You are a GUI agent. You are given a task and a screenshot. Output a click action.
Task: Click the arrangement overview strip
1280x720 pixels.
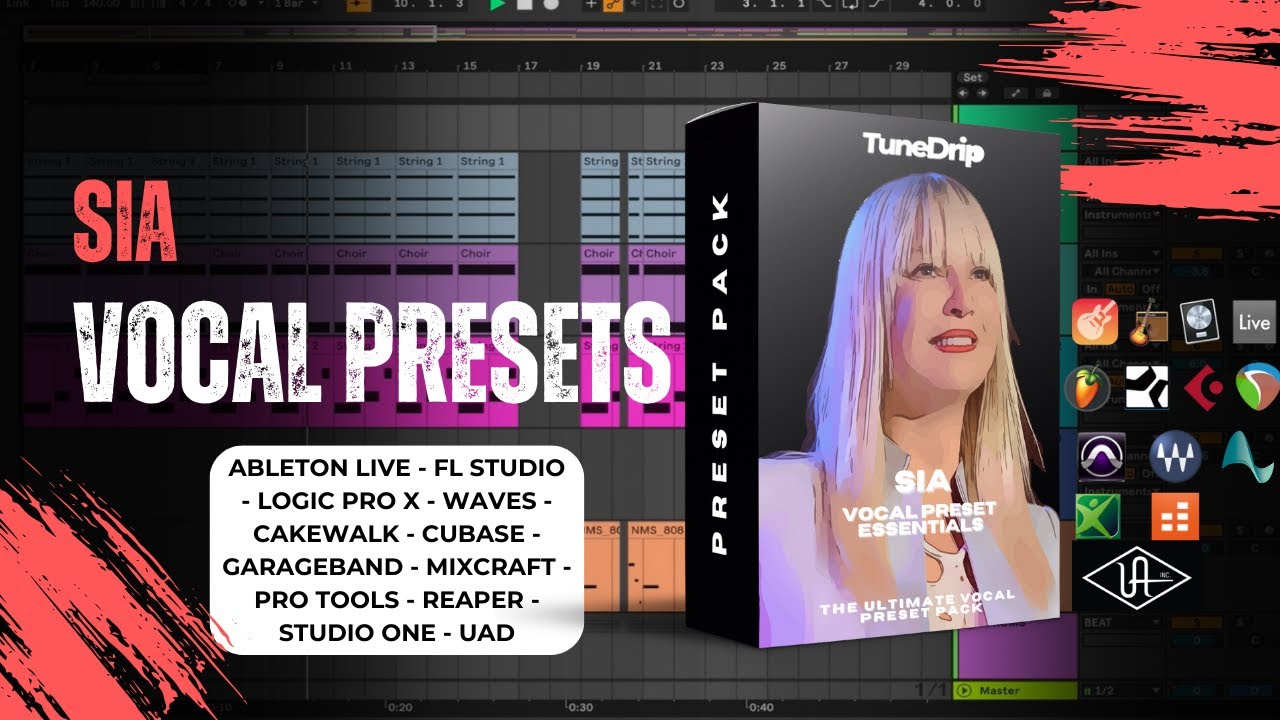(490, 33)
